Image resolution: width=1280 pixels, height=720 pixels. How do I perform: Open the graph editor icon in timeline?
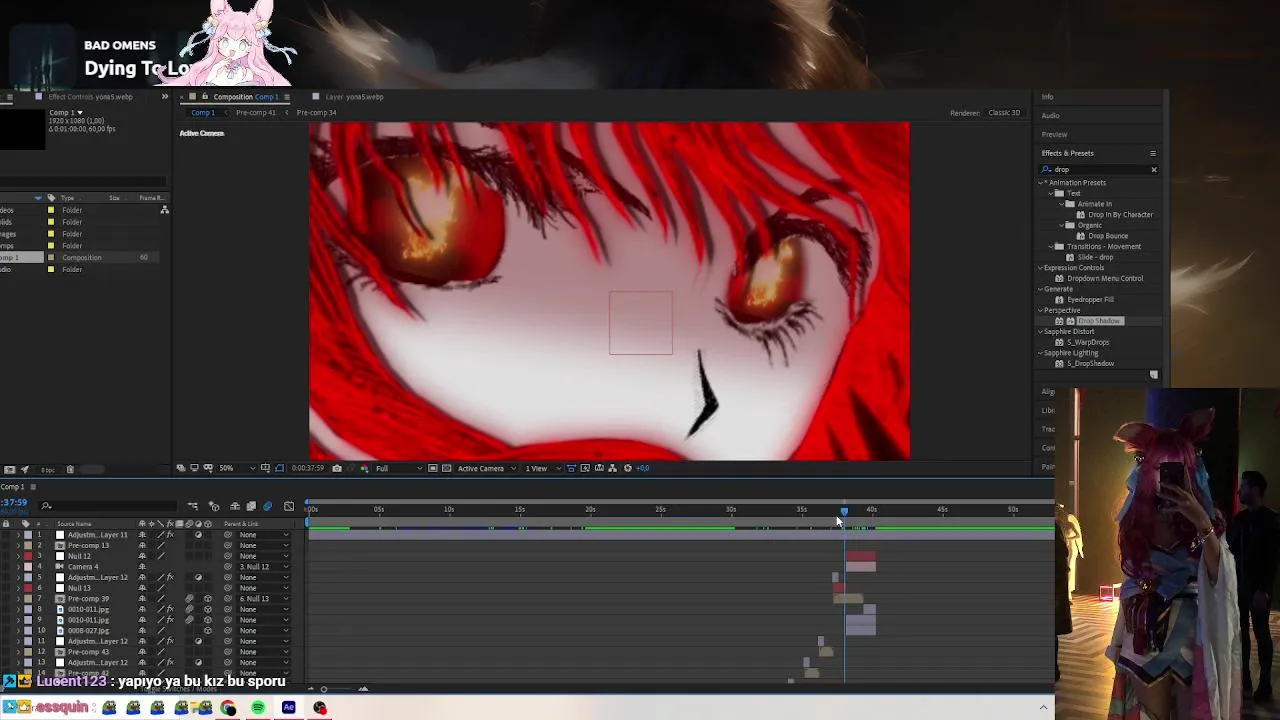pos(289,506)
